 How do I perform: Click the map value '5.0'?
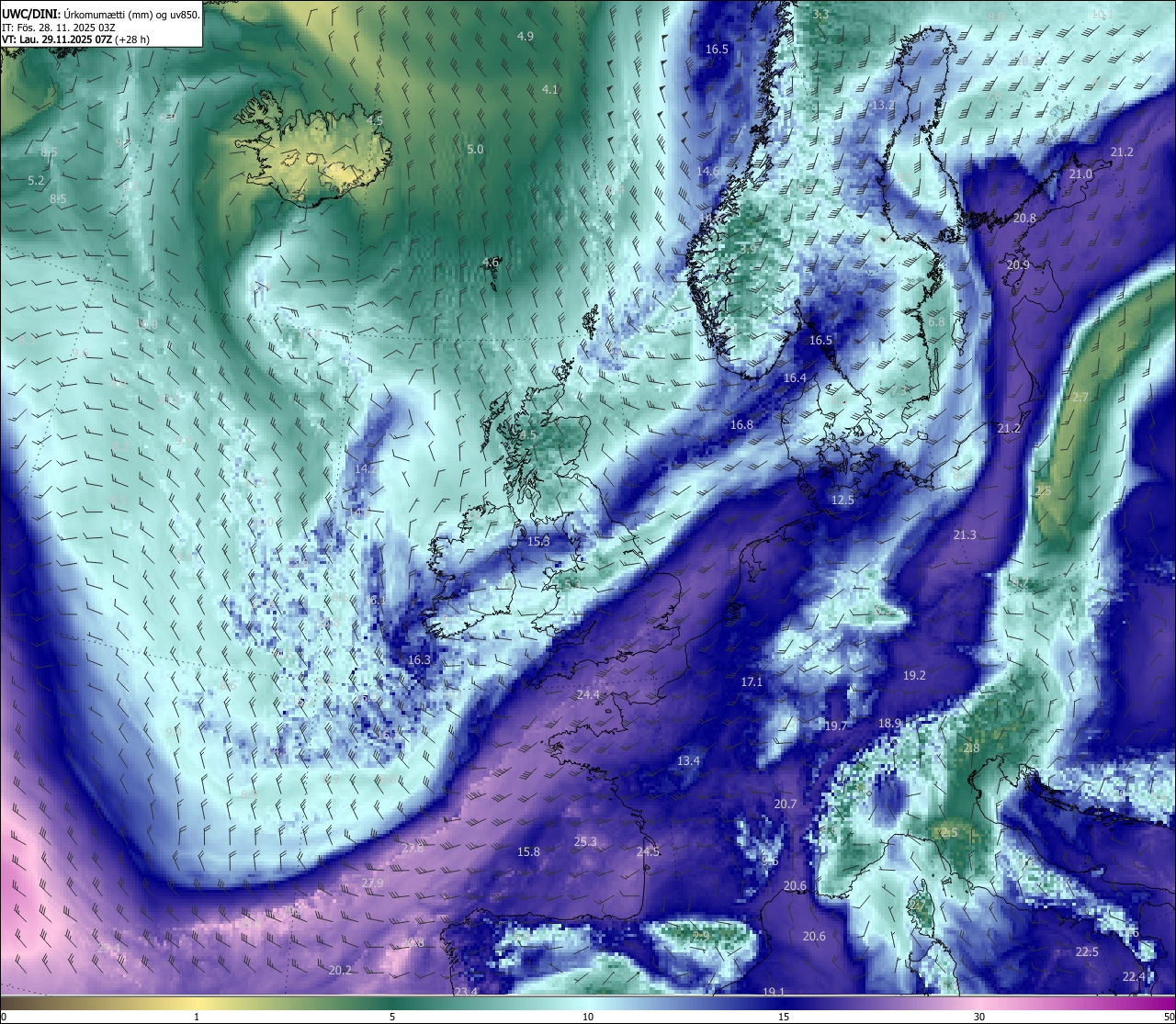point(475,150)
